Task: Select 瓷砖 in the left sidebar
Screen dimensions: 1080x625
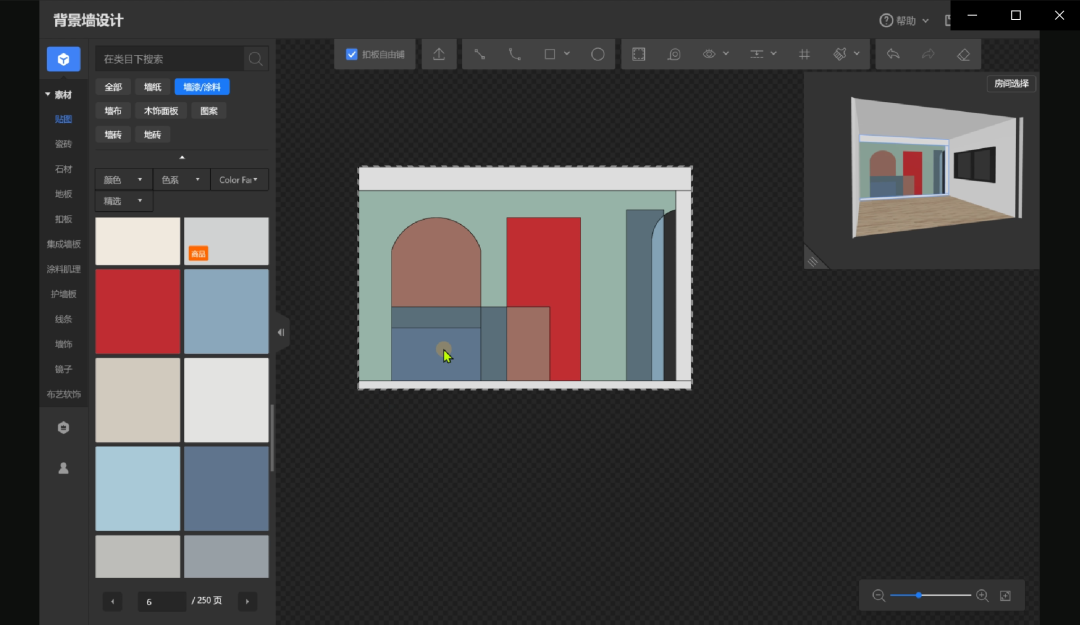Action: pyautogui.click(x=64, y=144)
